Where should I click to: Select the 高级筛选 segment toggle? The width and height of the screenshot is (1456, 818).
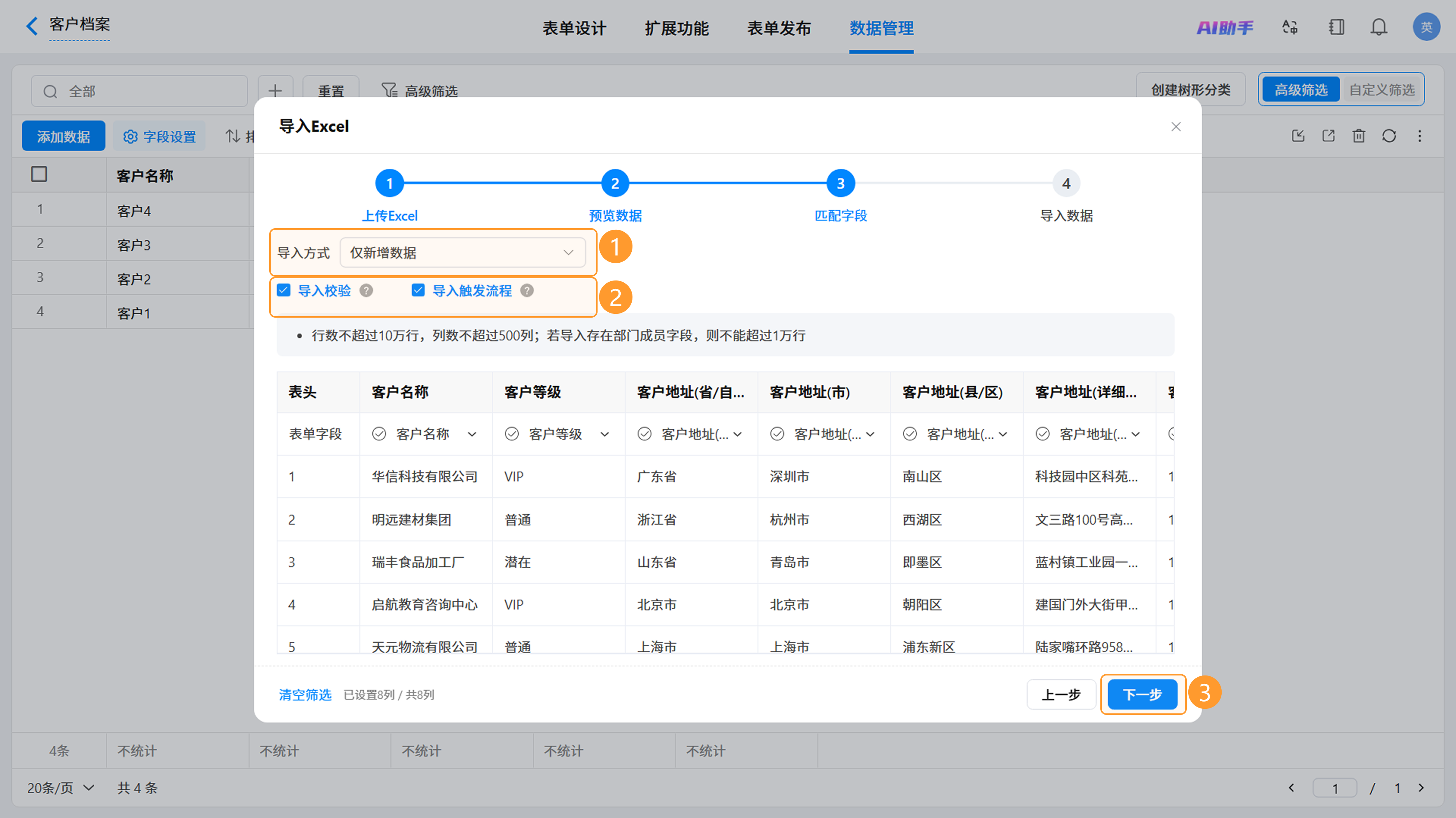pyautogui.click(x=1301, y=90)
